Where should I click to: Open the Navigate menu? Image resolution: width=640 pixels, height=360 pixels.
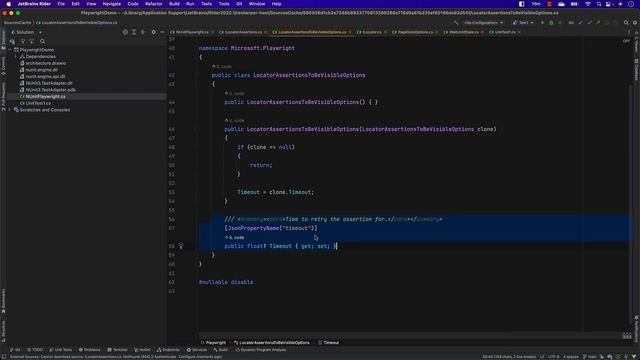(x=111, y=4)
